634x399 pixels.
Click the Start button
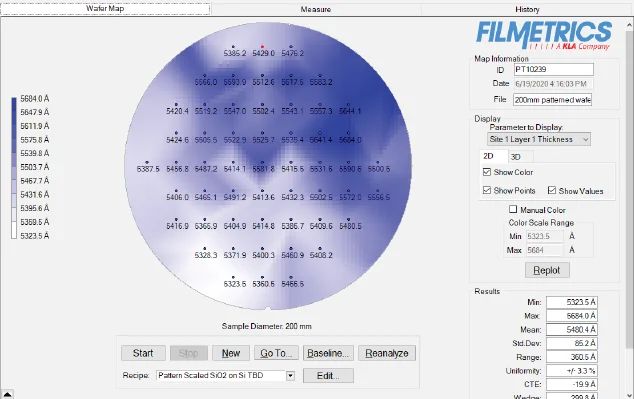tap(143, 353)
